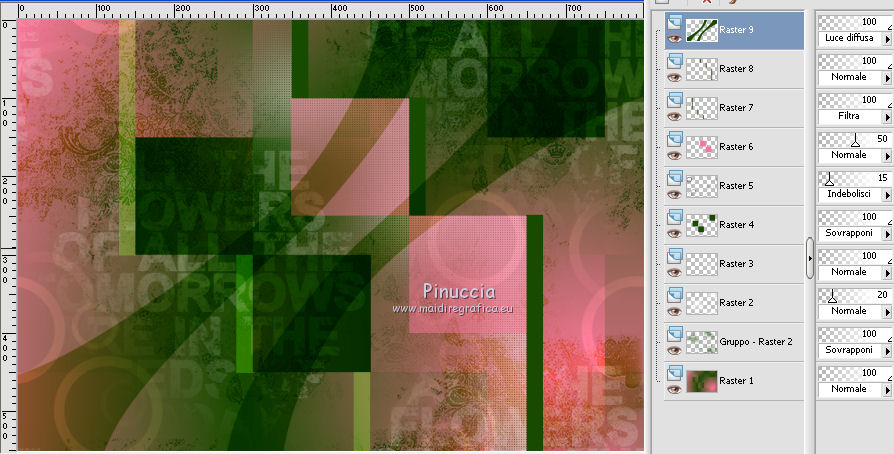Click the raster layer type icon for Raster 4
The image size is (894, 454).
674,217
